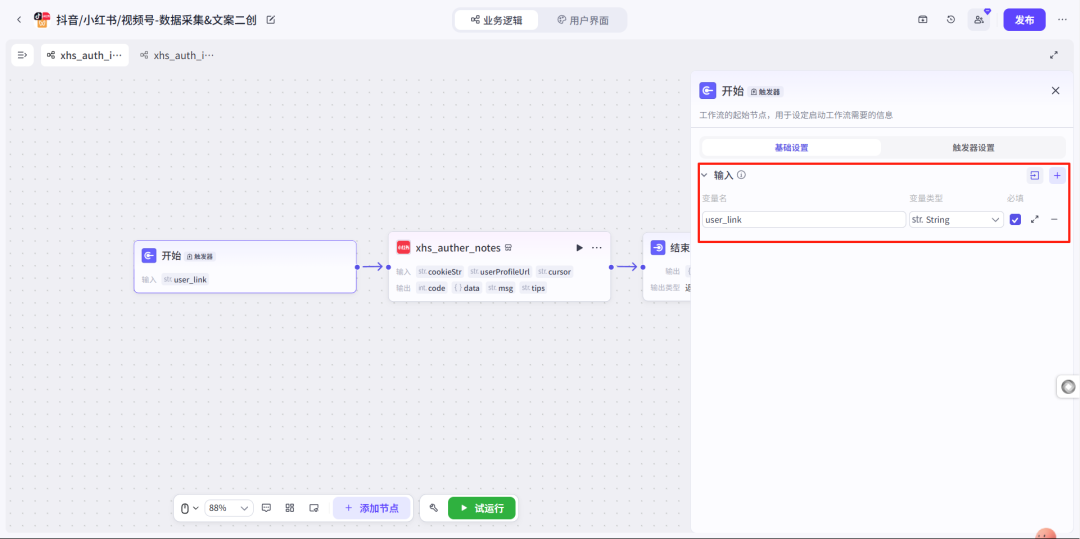This screenshot has width=1080, height=539.
Task: Click the tips output tag
Action: pyautogui.click(x=533, y=288)
